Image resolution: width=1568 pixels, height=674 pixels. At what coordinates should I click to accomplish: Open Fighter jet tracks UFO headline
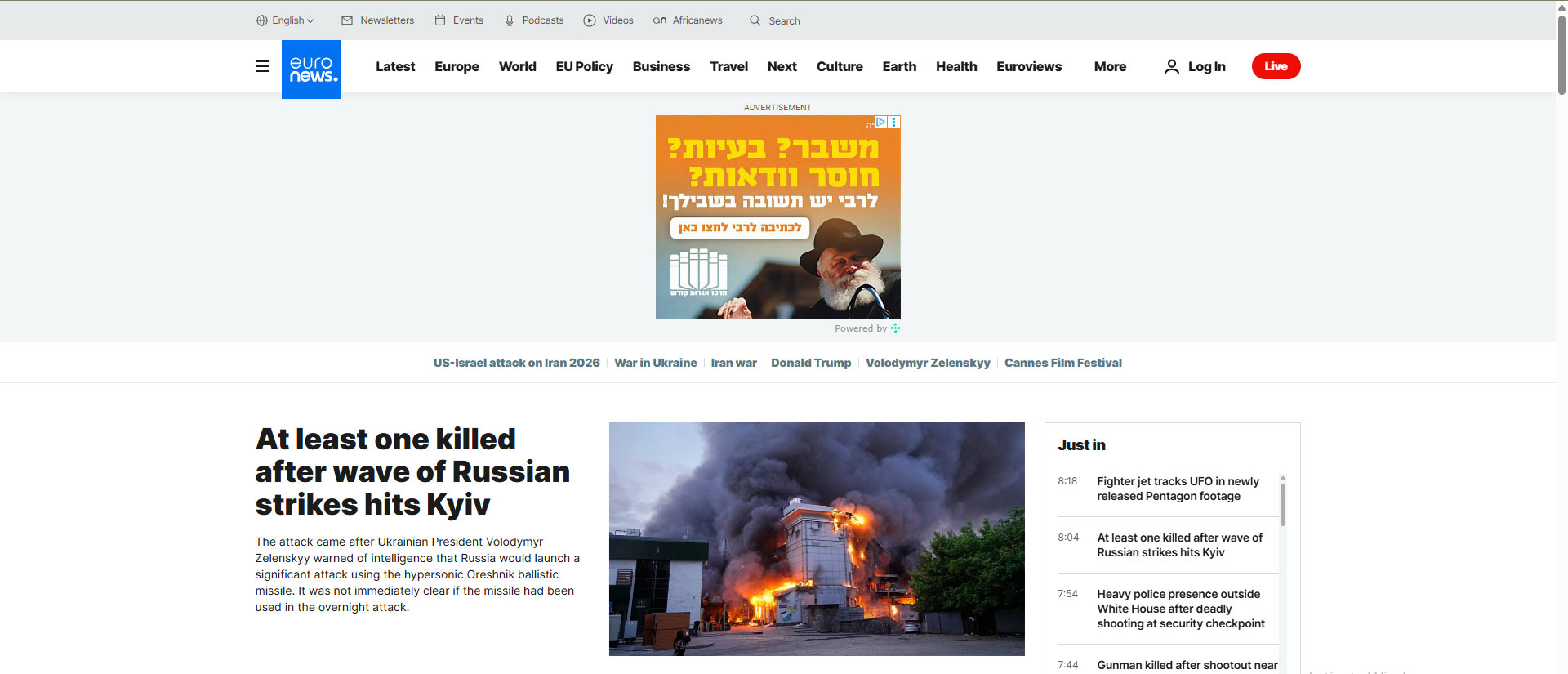[1178, 489]
